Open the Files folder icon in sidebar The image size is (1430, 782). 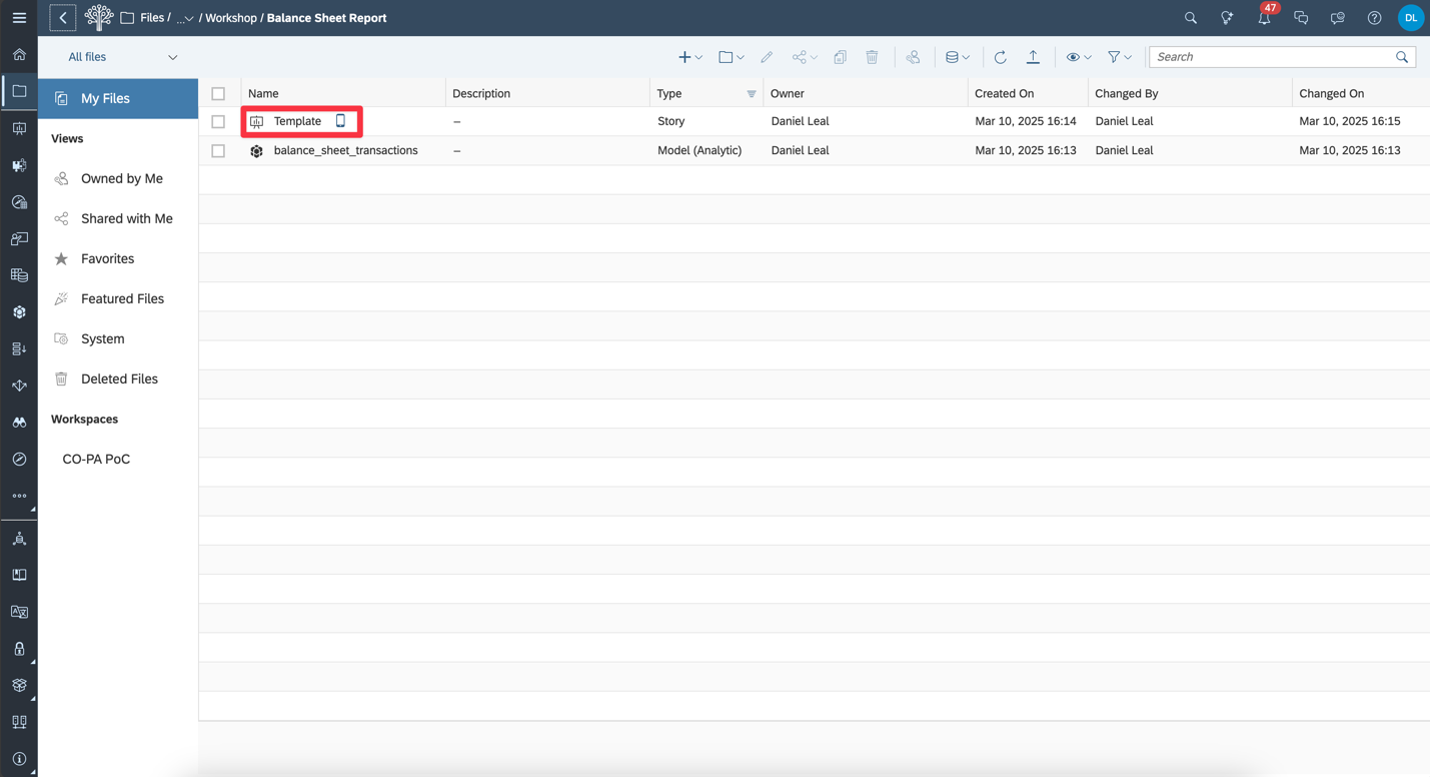tap(19, 91)
